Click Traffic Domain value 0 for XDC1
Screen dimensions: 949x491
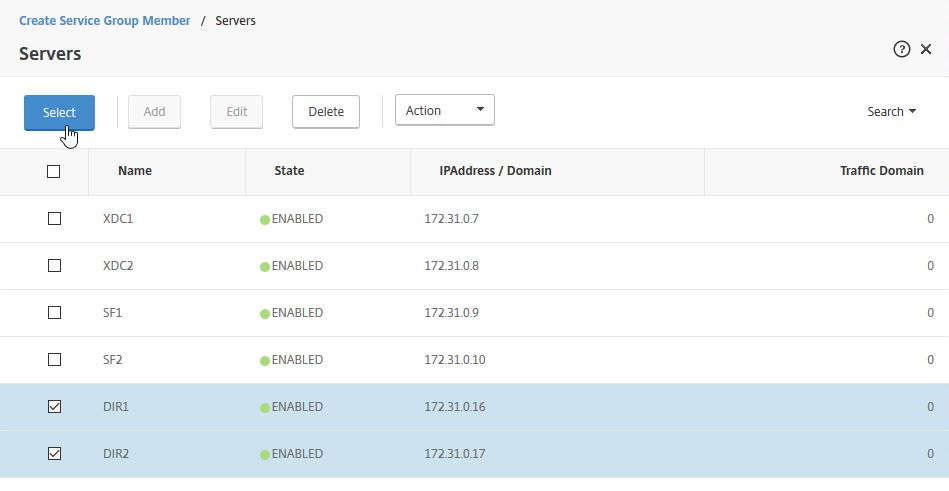tap(930, 219)
